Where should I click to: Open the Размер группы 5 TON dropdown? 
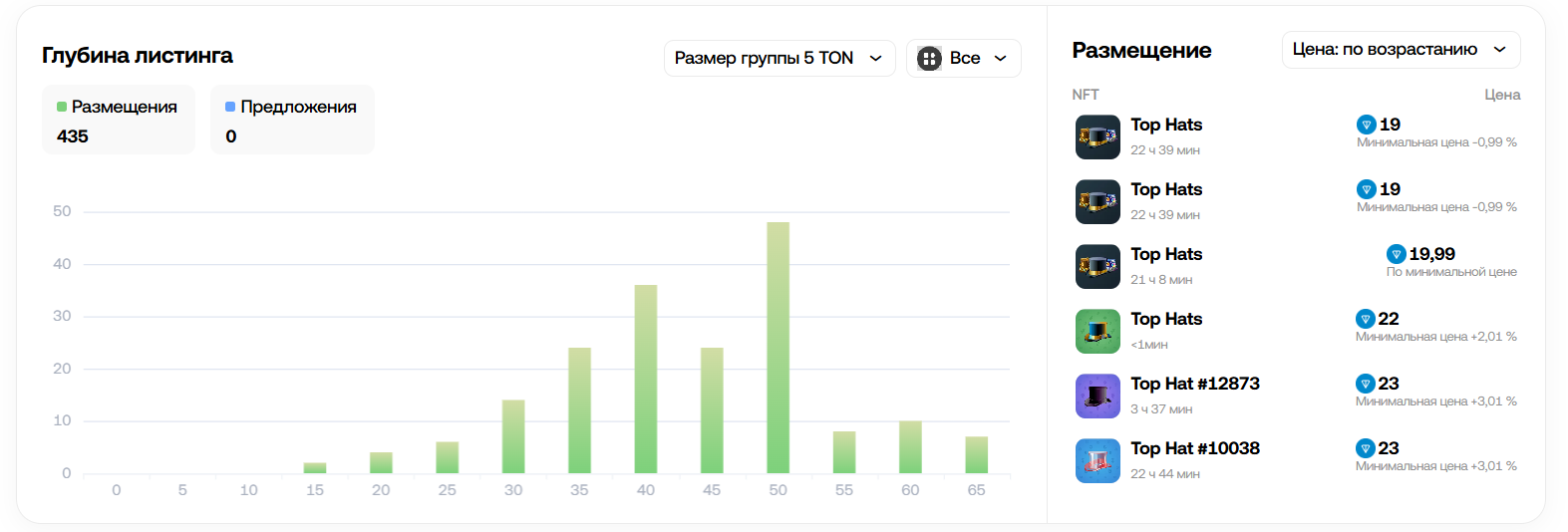779,59
